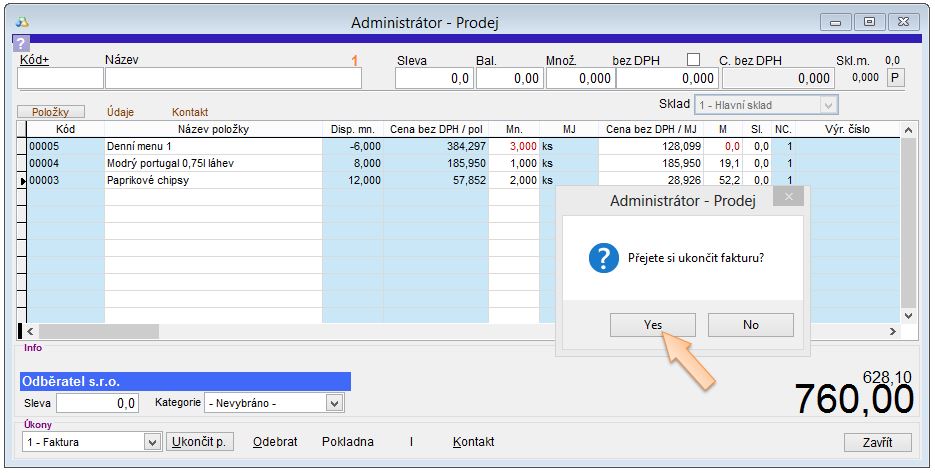Click No in the dialog
Viewport: 935px width, 473px height.
(750, 324)
